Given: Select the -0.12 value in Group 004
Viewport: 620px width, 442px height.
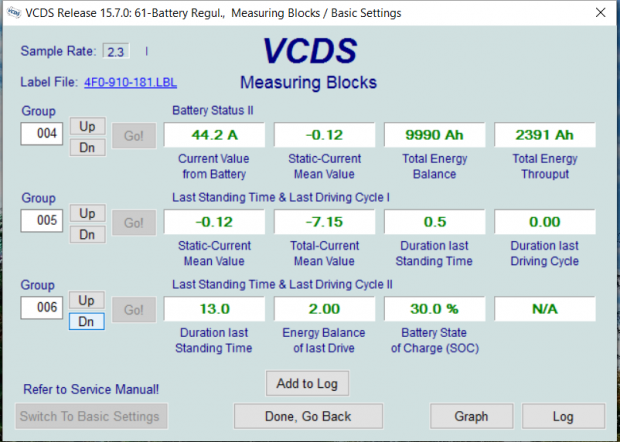Looking at the screenshot, I should point(324,135).
